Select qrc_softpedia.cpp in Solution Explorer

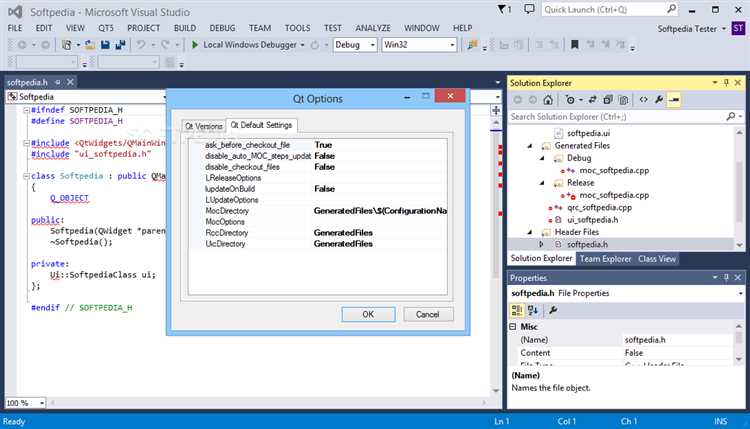click(x=599, y=208)
